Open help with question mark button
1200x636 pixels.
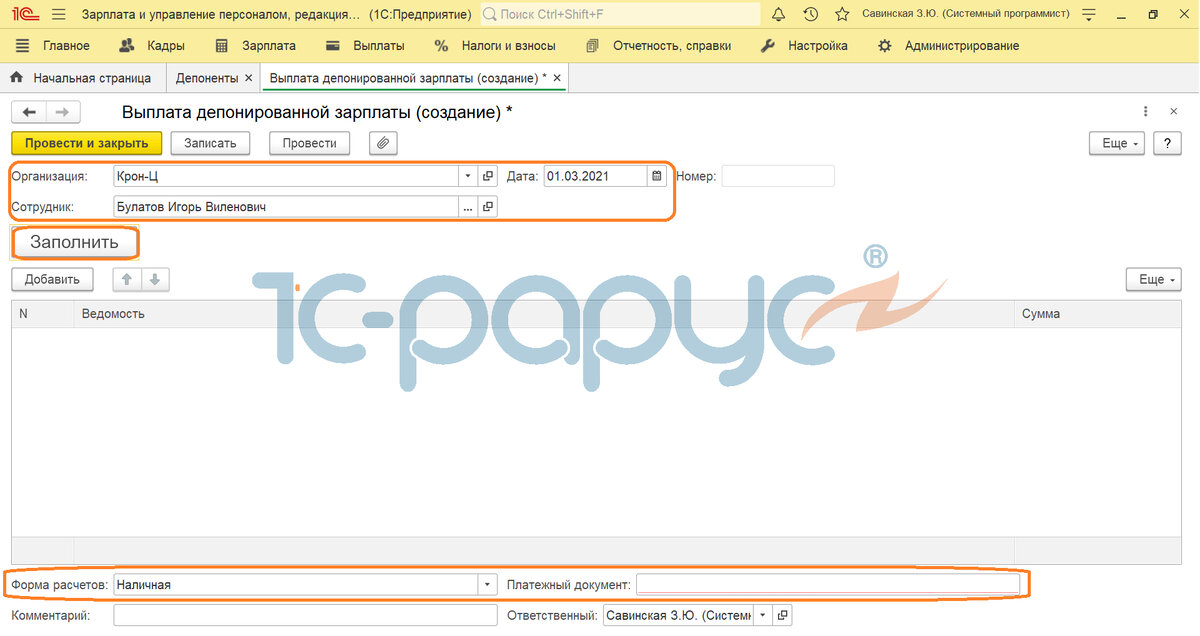1167,143
